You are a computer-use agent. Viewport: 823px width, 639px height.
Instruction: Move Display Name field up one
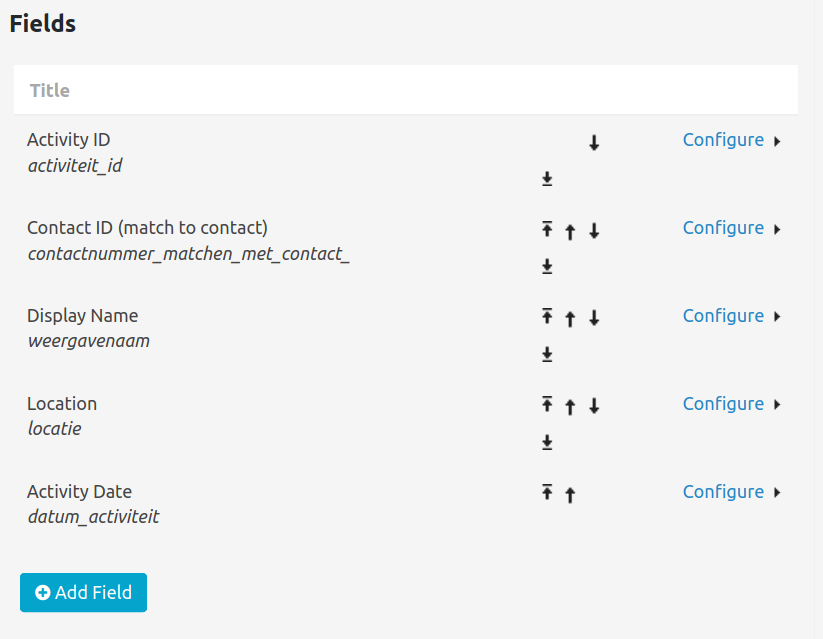click(570, 319)
